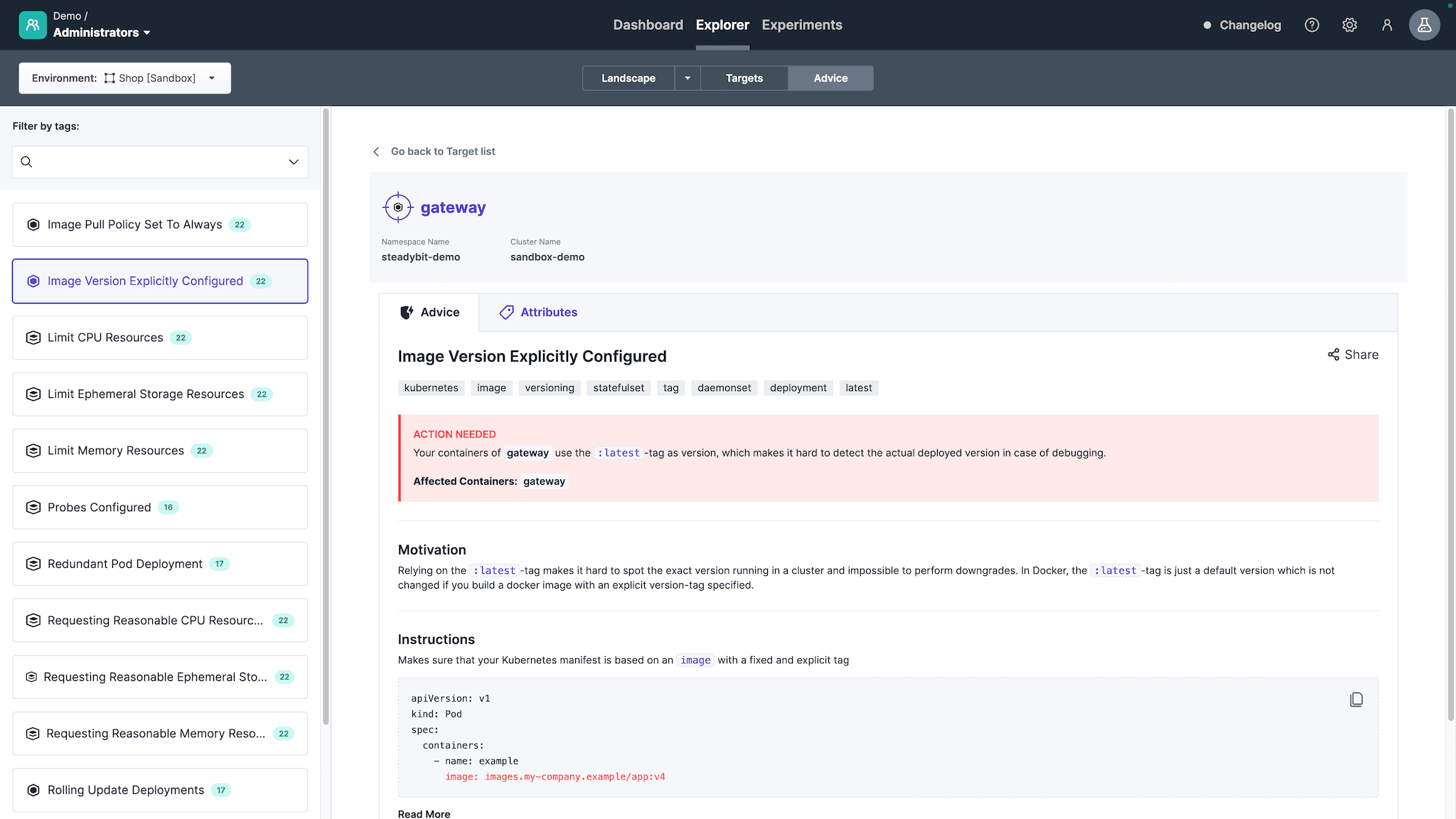This screenshot has height=819, width=1456.
Task: Open the Experiments menu item
Action: coord(801,25)
